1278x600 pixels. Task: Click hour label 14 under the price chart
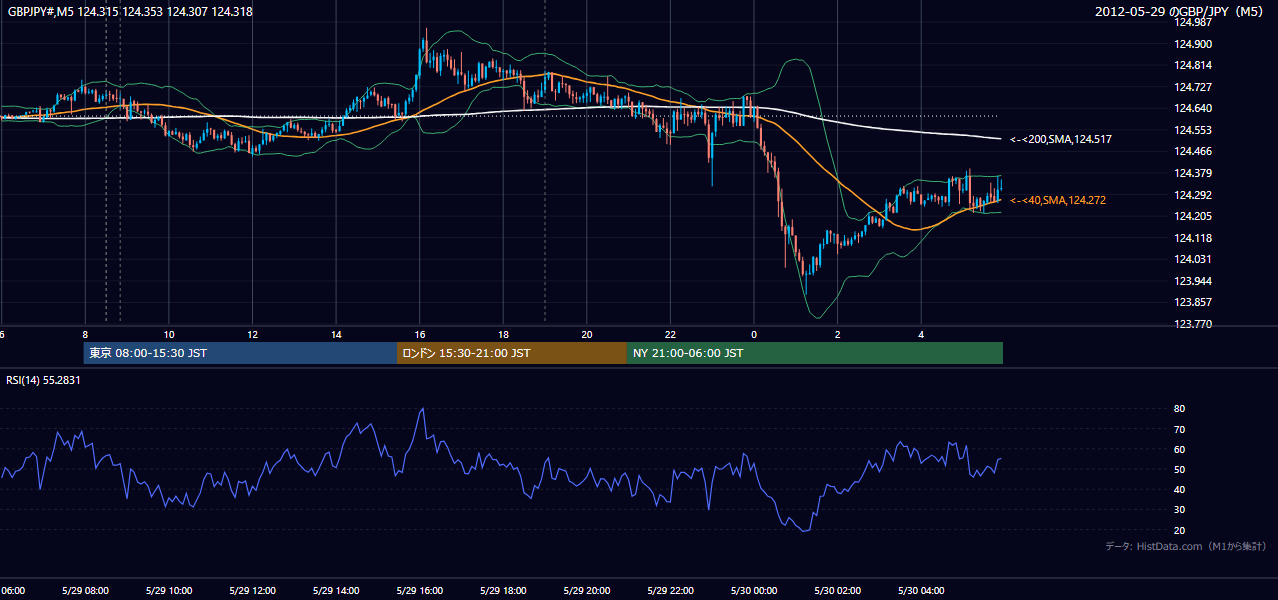(x=336, y=334)
